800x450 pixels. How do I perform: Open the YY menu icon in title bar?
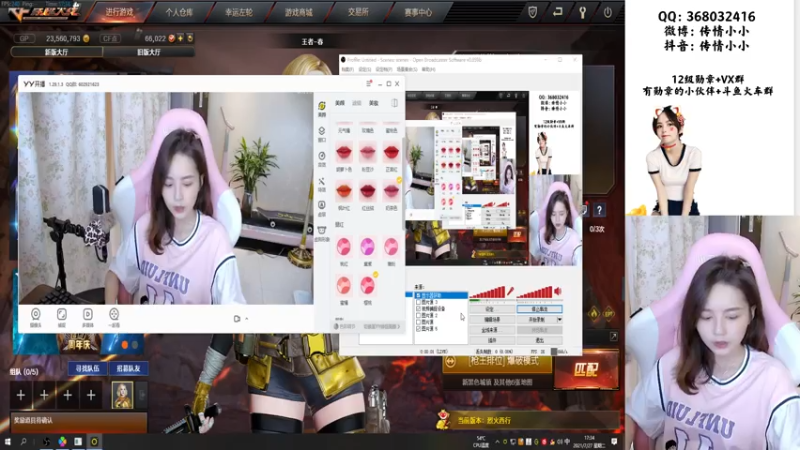(x=368, y=84)
